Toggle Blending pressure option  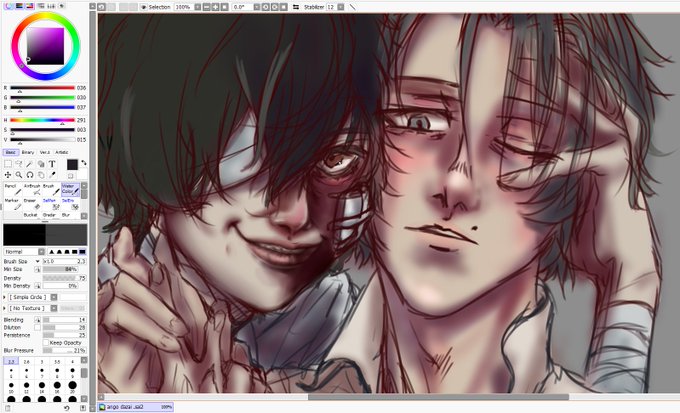coord(38,320)
